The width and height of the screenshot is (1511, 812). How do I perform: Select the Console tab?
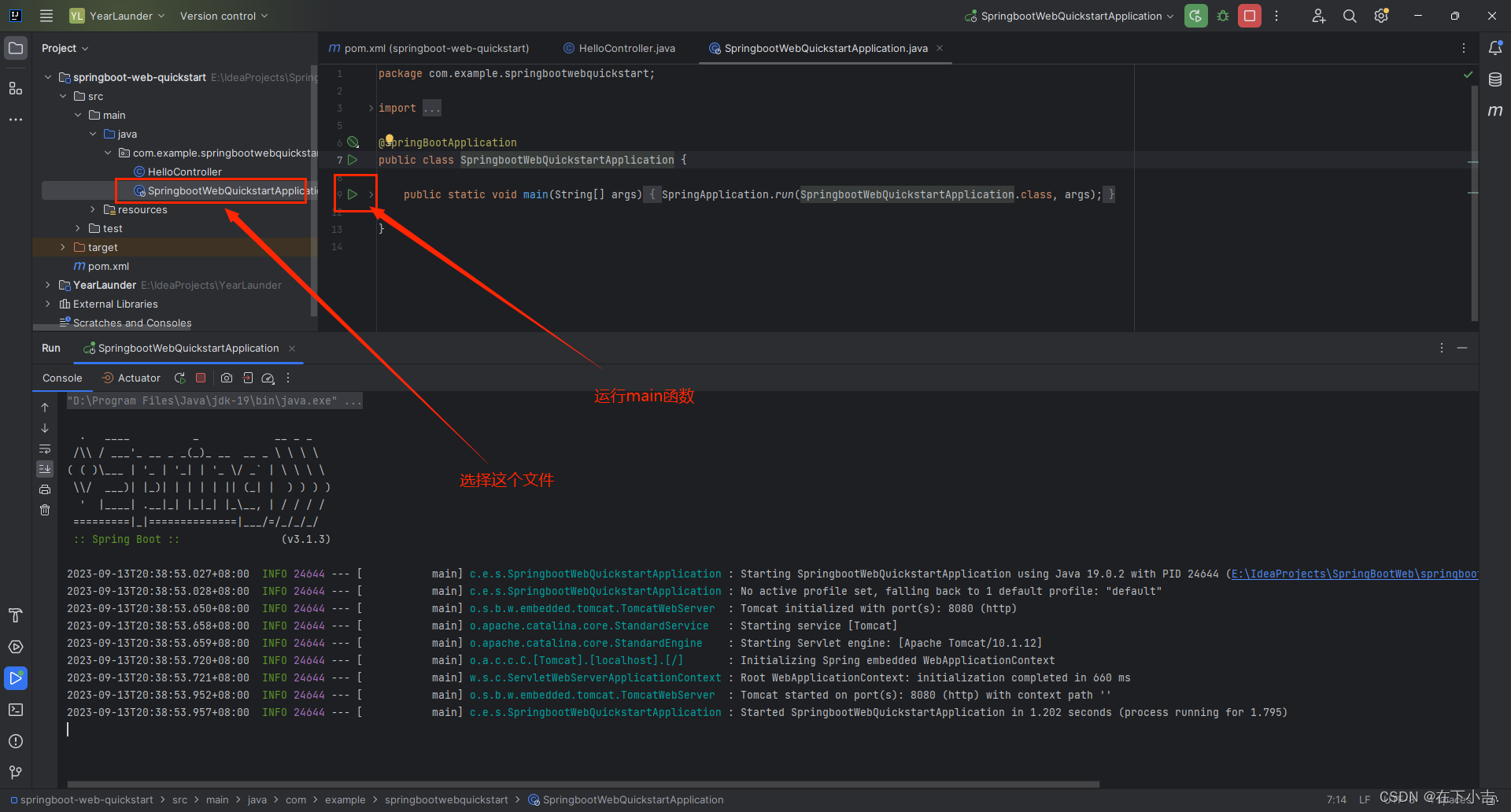click(x=62, y=378)
